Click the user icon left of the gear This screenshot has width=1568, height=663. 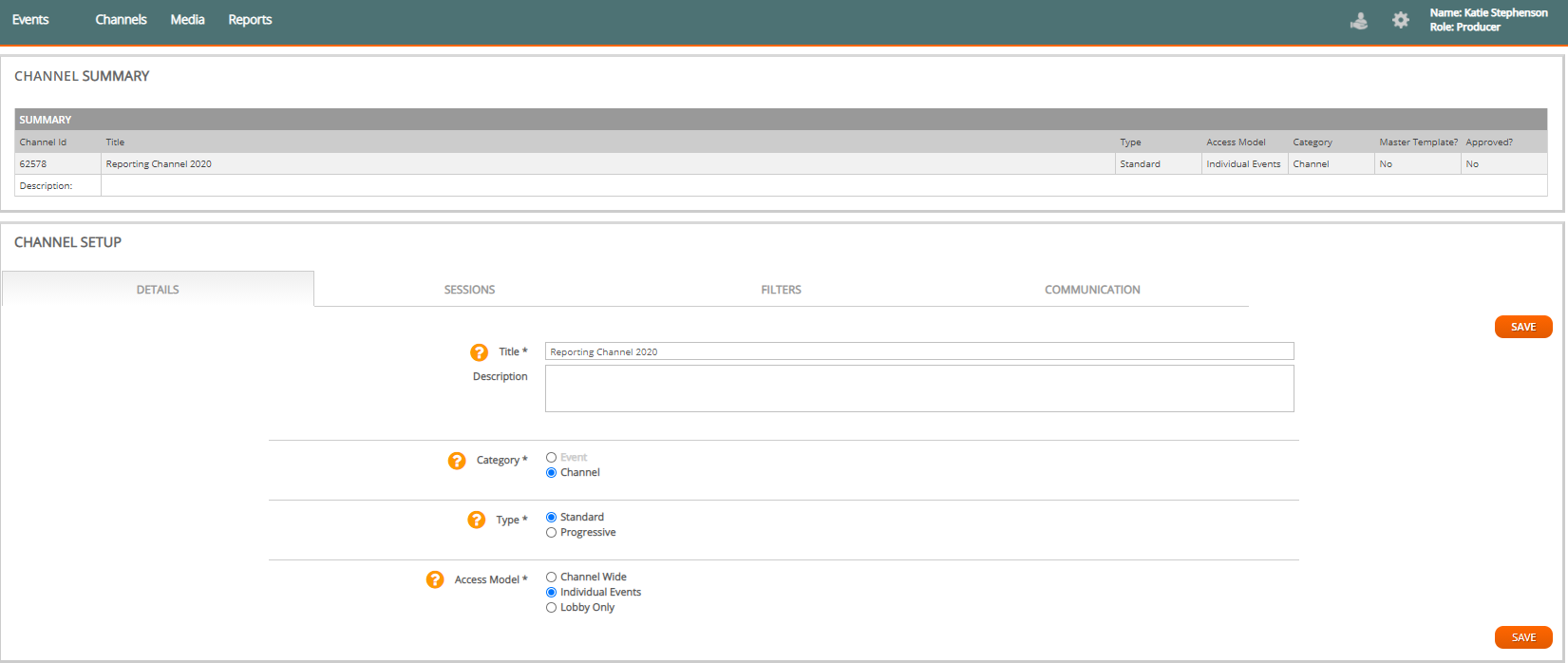click(1360, 20)
